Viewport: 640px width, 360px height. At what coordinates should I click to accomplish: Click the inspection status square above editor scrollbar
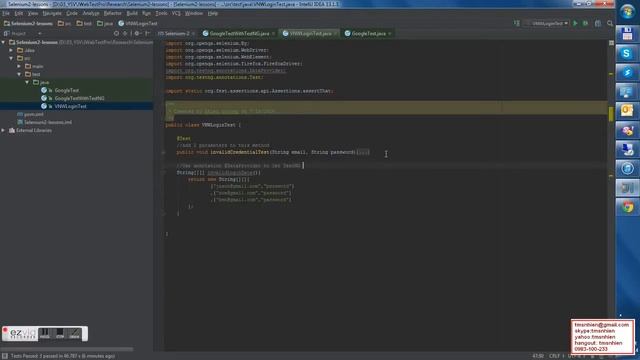(x=611, y=43)
